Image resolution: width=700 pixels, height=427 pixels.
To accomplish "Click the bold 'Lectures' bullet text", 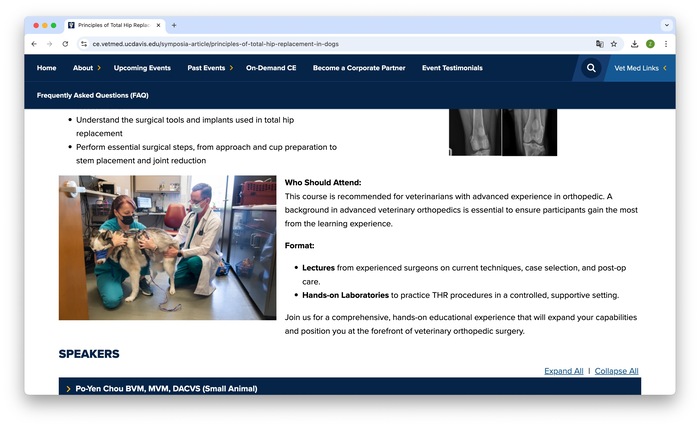I will (x=318, y=268).
